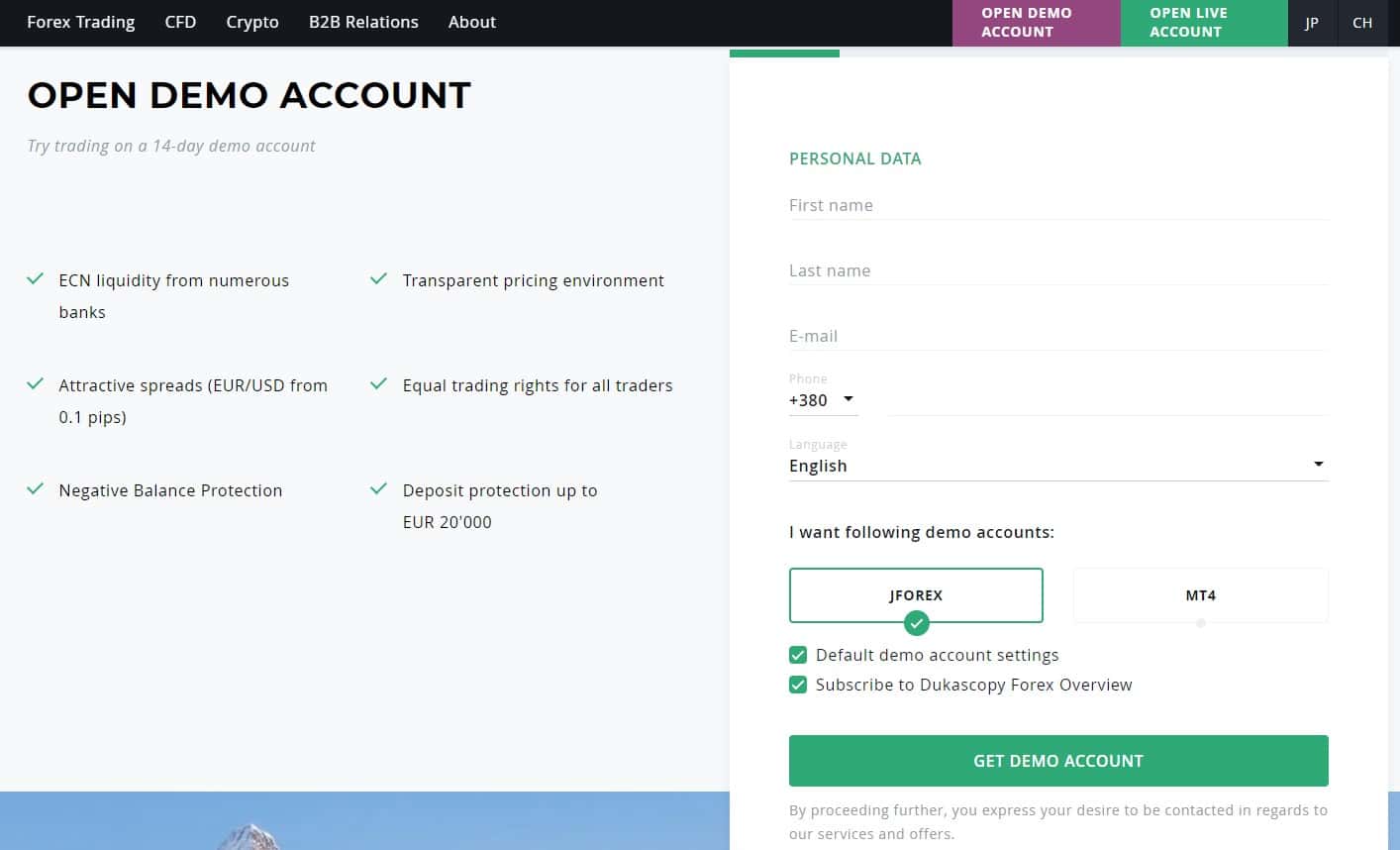Image resolution: width=1400 pixels, height=850 pixels.
Task: Click the GET DEMO ACCOUNT button
Action: tap(1058, 761)
